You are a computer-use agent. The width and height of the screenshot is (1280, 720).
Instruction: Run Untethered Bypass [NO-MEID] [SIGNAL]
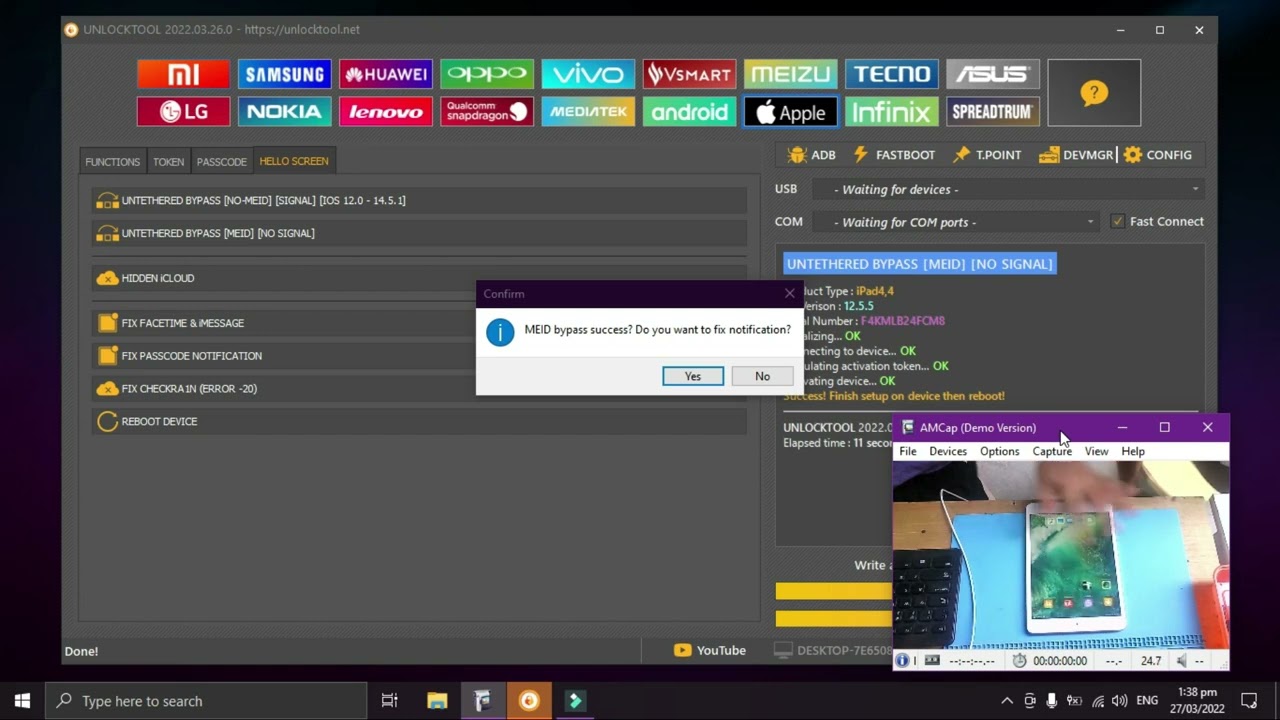click(419, 200)
